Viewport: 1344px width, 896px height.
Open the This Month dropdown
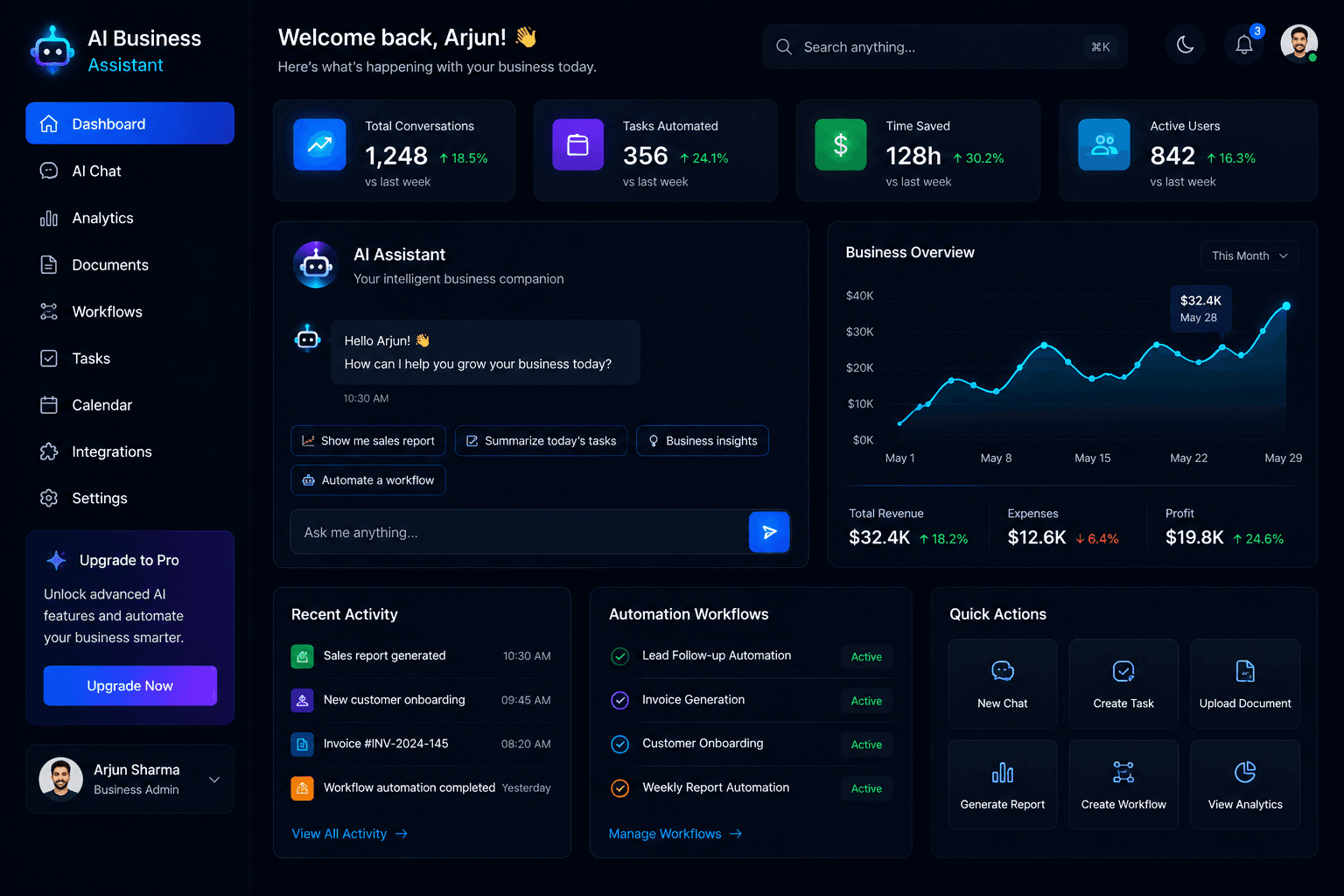click(x=1249, y=255)
